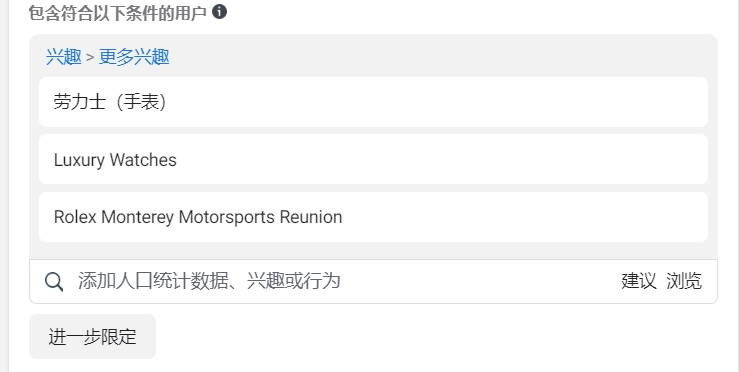This screenshot has height=372, width=739.
Task: Focus the 添加人口统计数据、兴趣或行为 search field
Action: click(373, 281)
